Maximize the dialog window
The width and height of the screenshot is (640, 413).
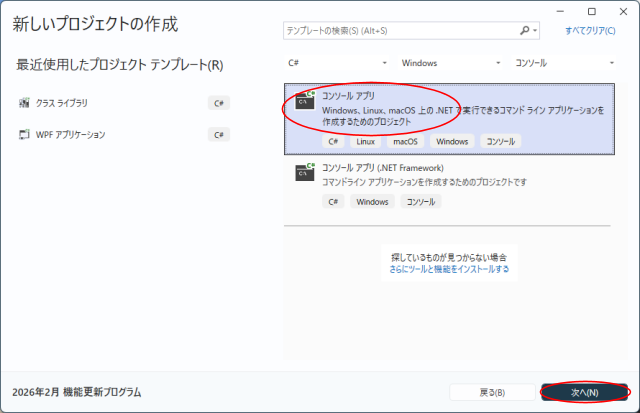click(591, 11)
